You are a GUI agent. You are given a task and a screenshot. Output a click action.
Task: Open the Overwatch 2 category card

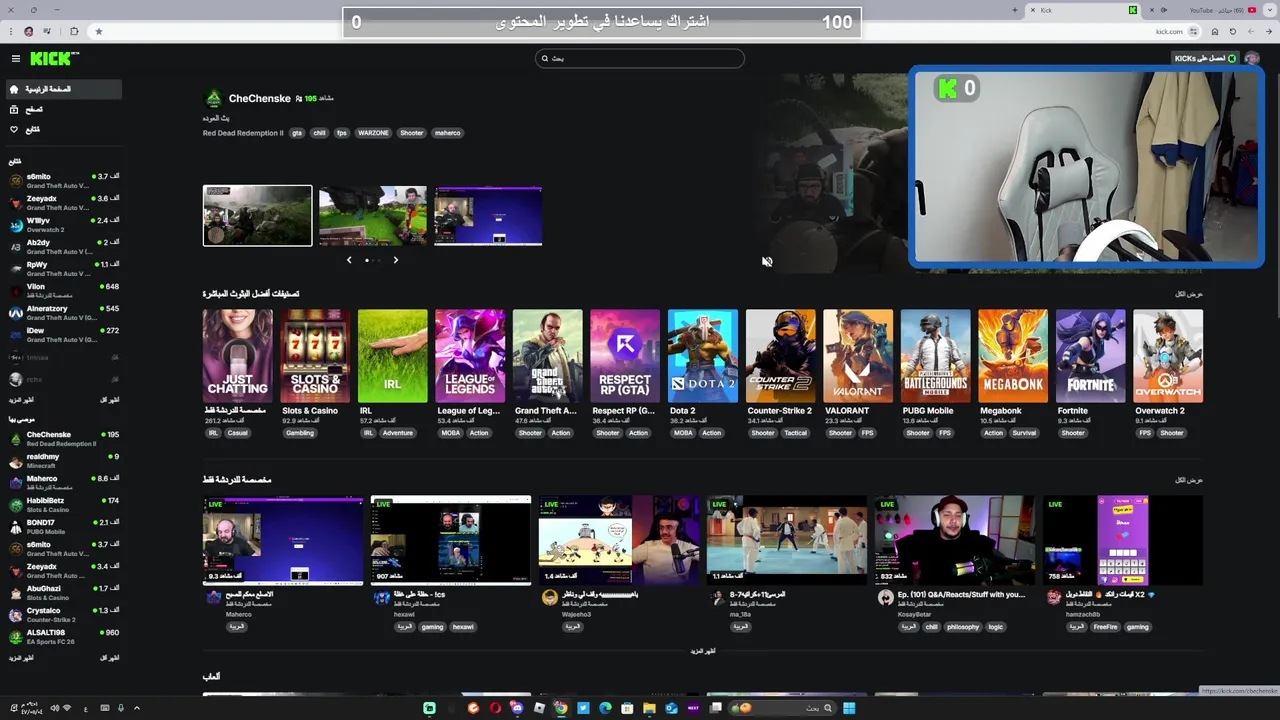[1168, 356]
